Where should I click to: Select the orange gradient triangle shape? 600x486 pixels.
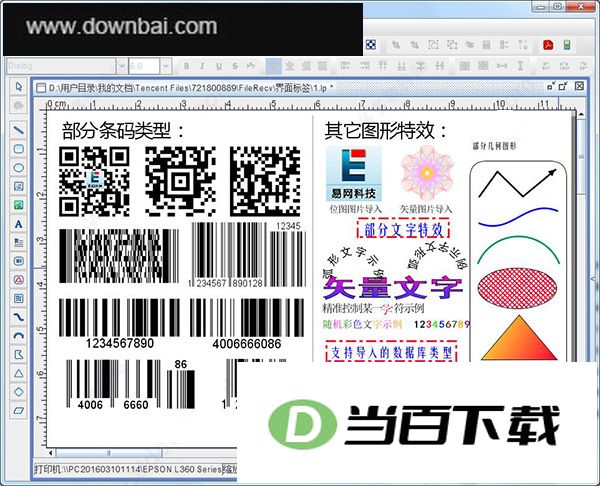coord(519,338)
